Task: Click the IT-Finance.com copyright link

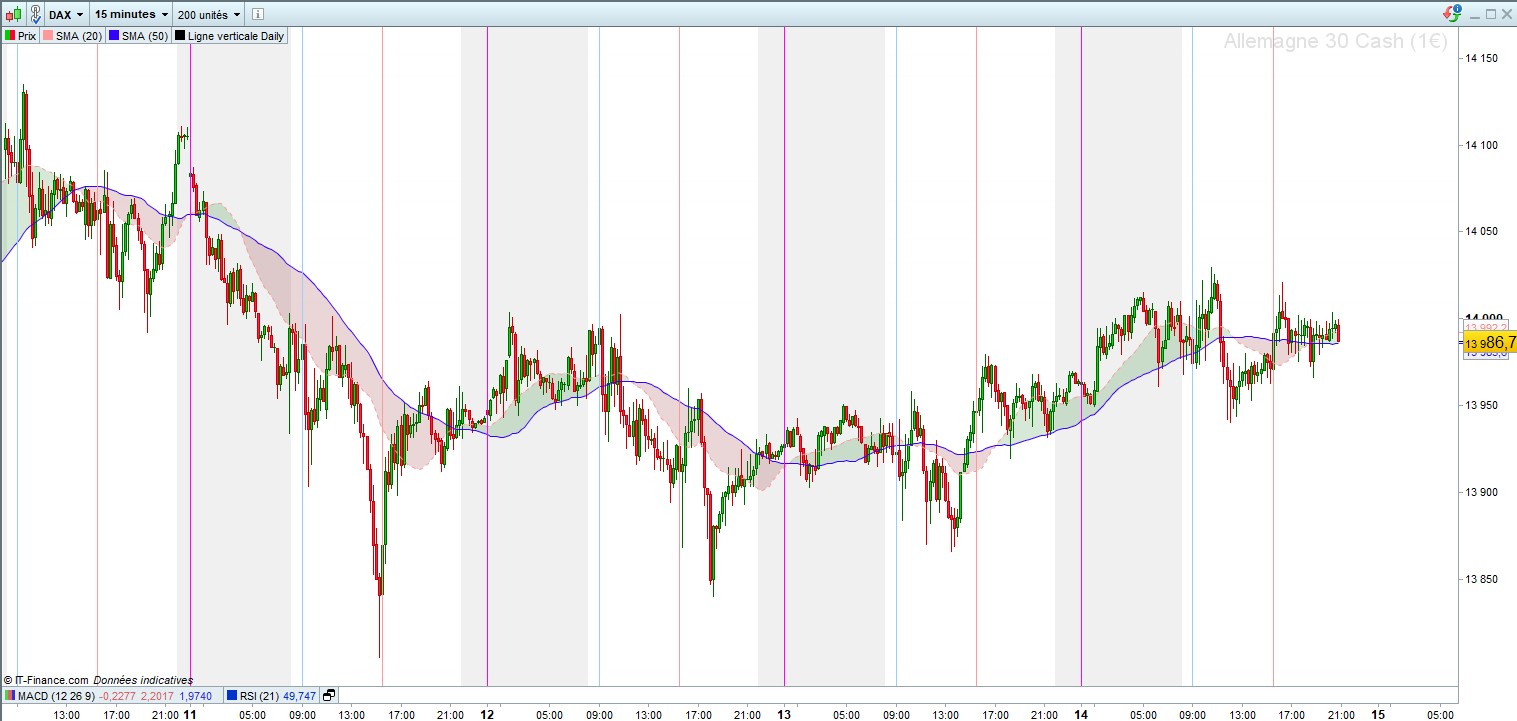Action: point(45,680)
